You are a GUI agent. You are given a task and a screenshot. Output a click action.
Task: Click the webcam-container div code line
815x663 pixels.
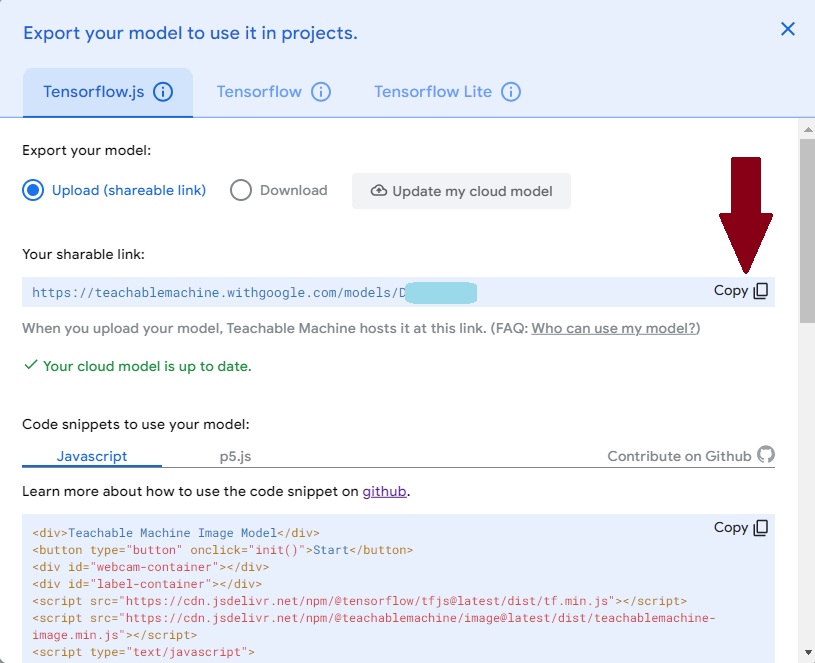pyautogui.click(x=151, y=567)
